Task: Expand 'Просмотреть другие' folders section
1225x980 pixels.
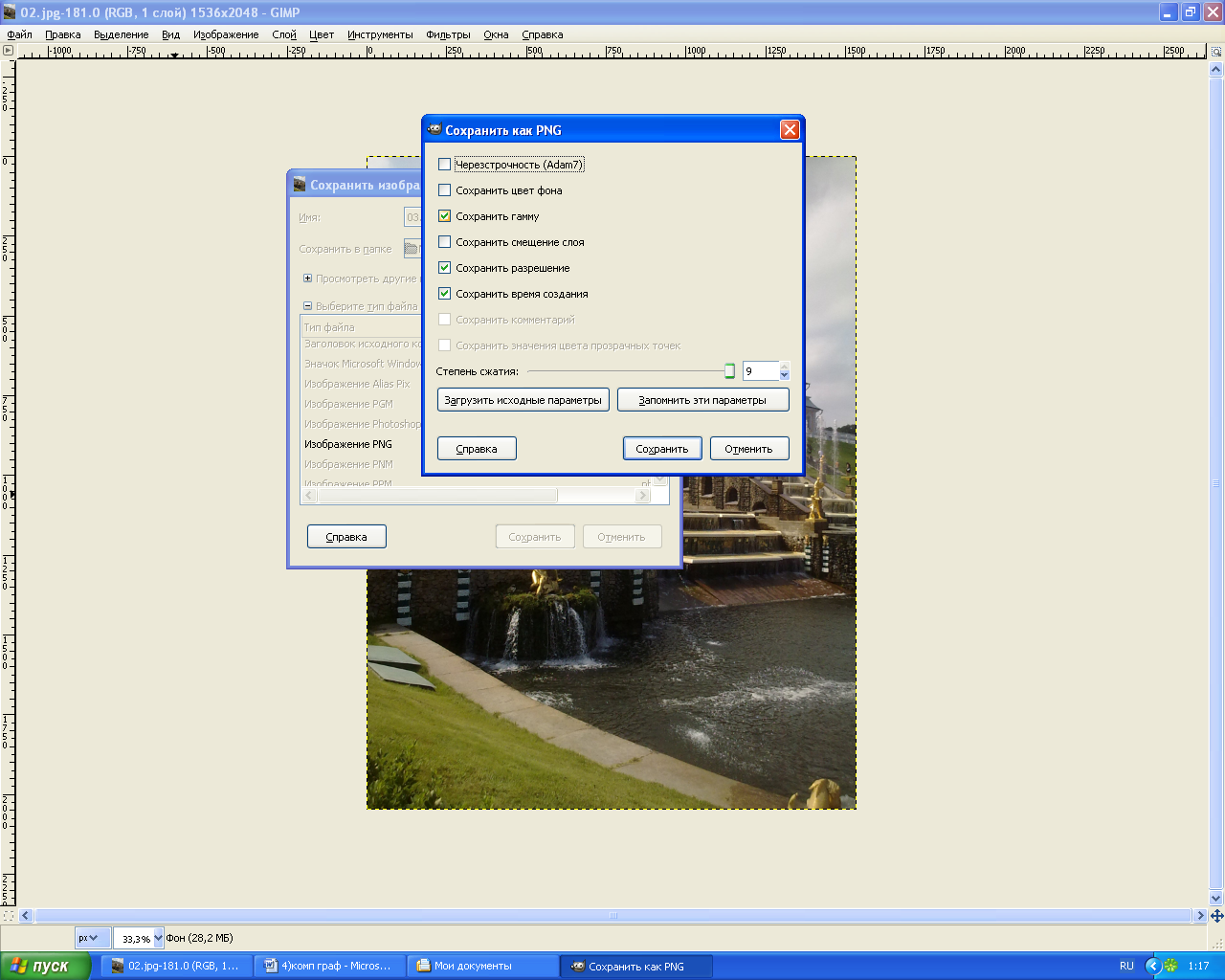Action: 308,278
